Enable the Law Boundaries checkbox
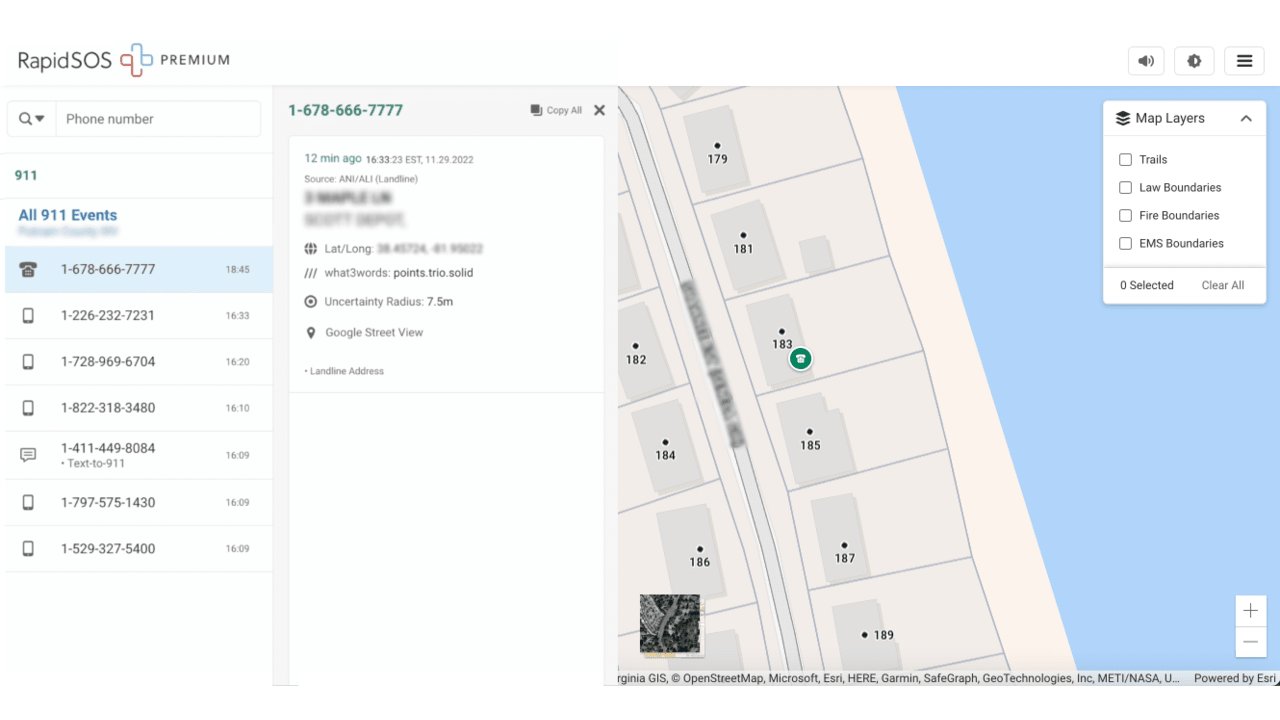This screenshot has width=1280, height=720. point(1125,188)
